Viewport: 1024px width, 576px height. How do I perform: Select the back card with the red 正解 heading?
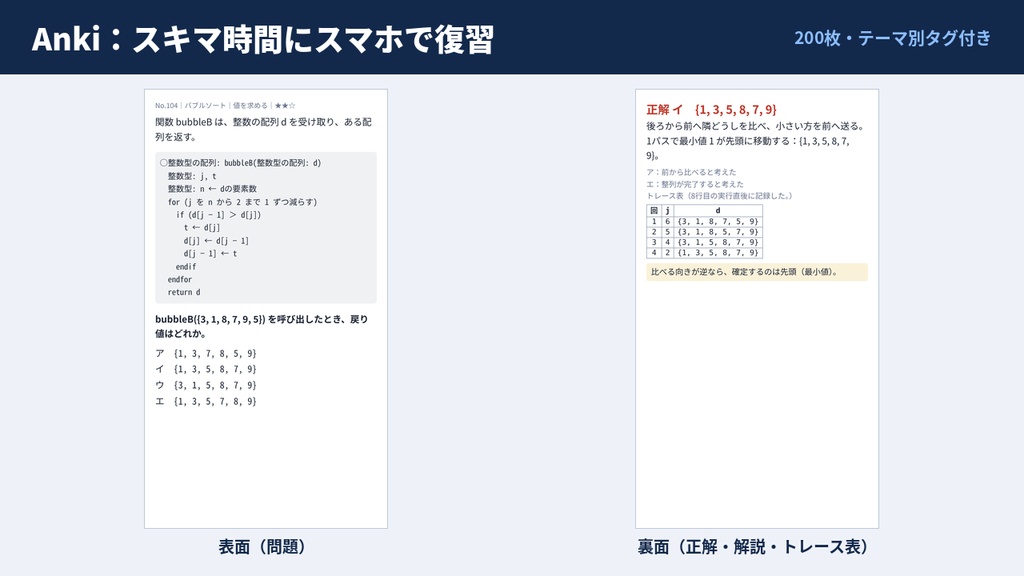click(757, 309)
